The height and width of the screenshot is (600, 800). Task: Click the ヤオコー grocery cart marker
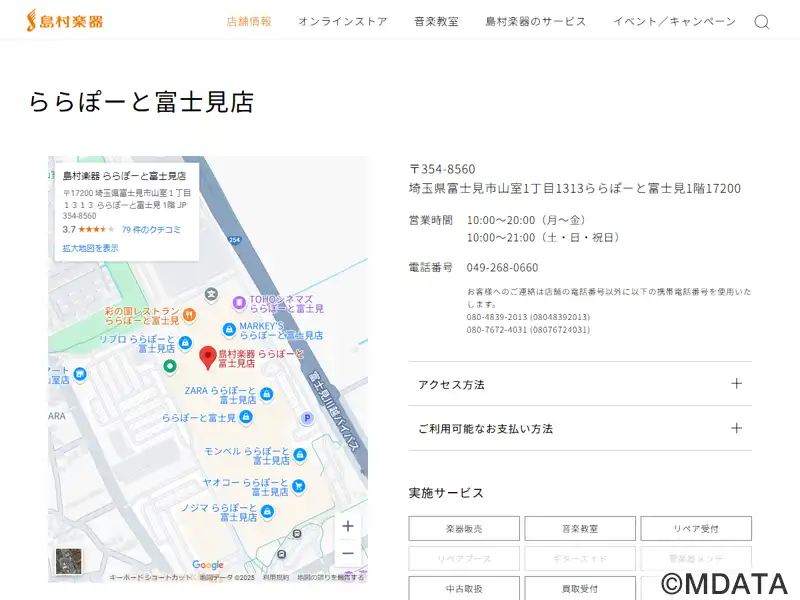pos(298,486)
